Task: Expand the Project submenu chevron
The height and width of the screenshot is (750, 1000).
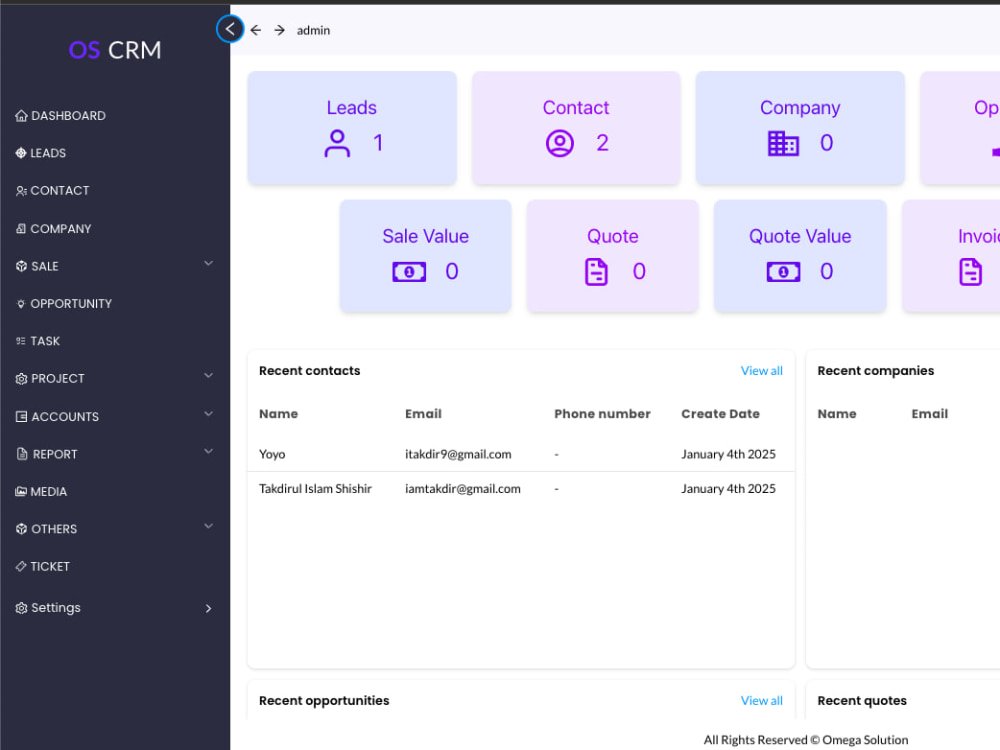Action: coord(209,376)
